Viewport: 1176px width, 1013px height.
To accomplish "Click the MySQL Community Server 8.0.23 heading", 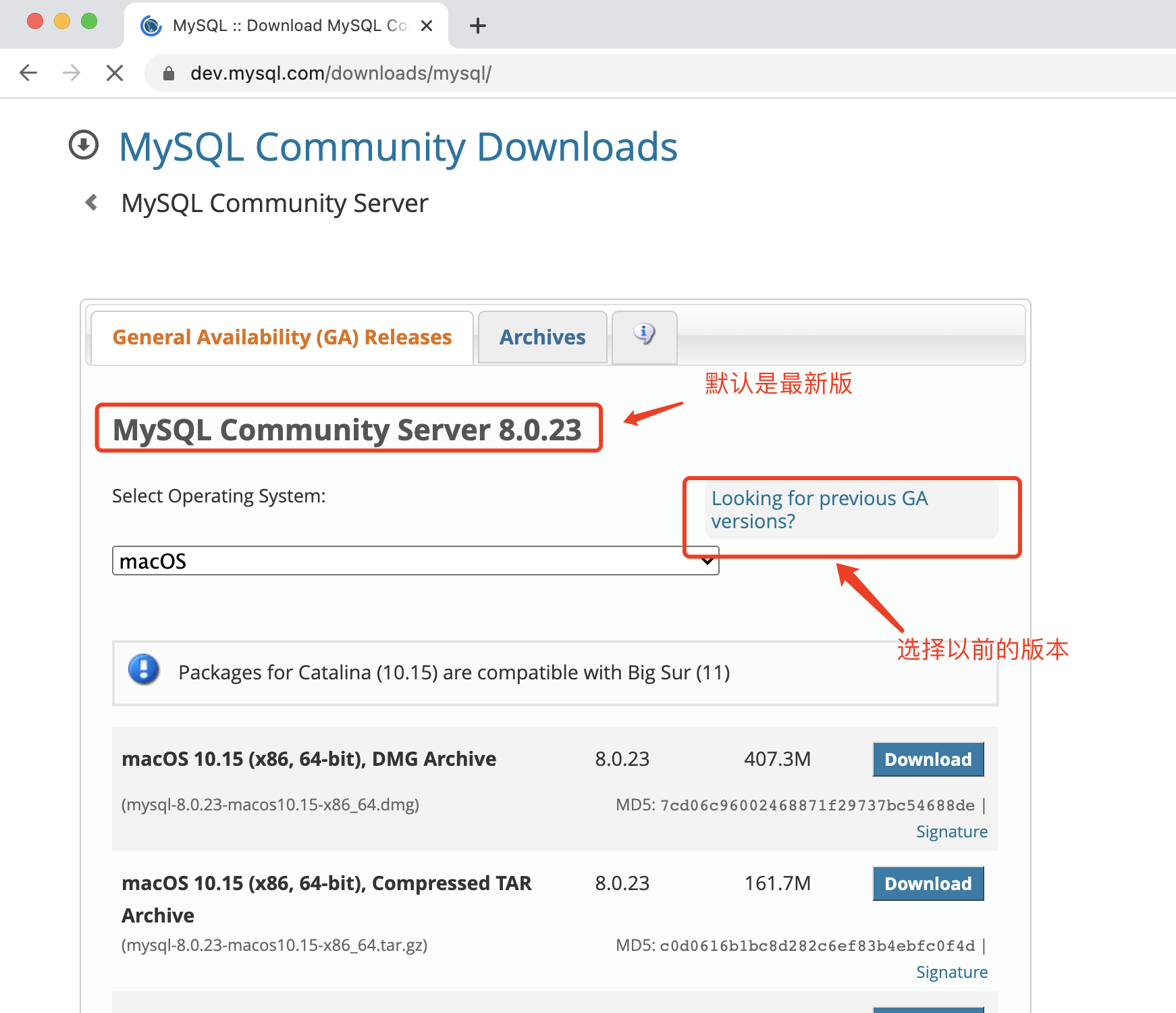I will tap(348, 430).
